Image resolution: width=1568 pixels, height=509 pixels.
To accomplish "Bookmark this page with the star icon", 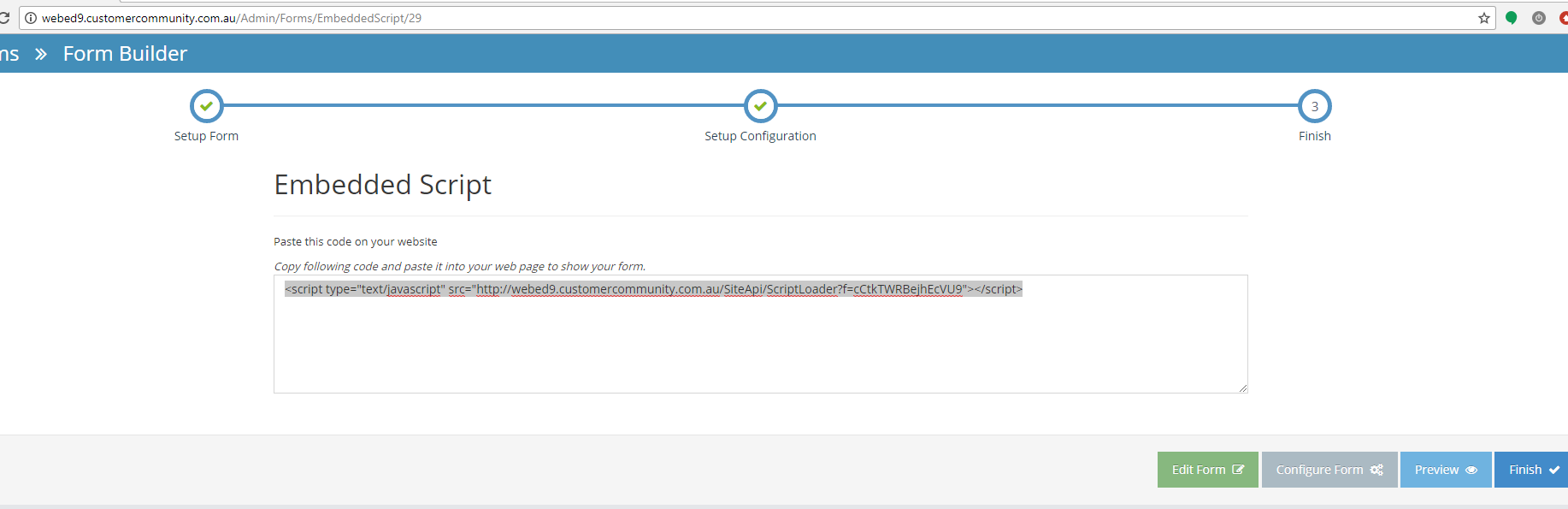I will [1484, 18].
